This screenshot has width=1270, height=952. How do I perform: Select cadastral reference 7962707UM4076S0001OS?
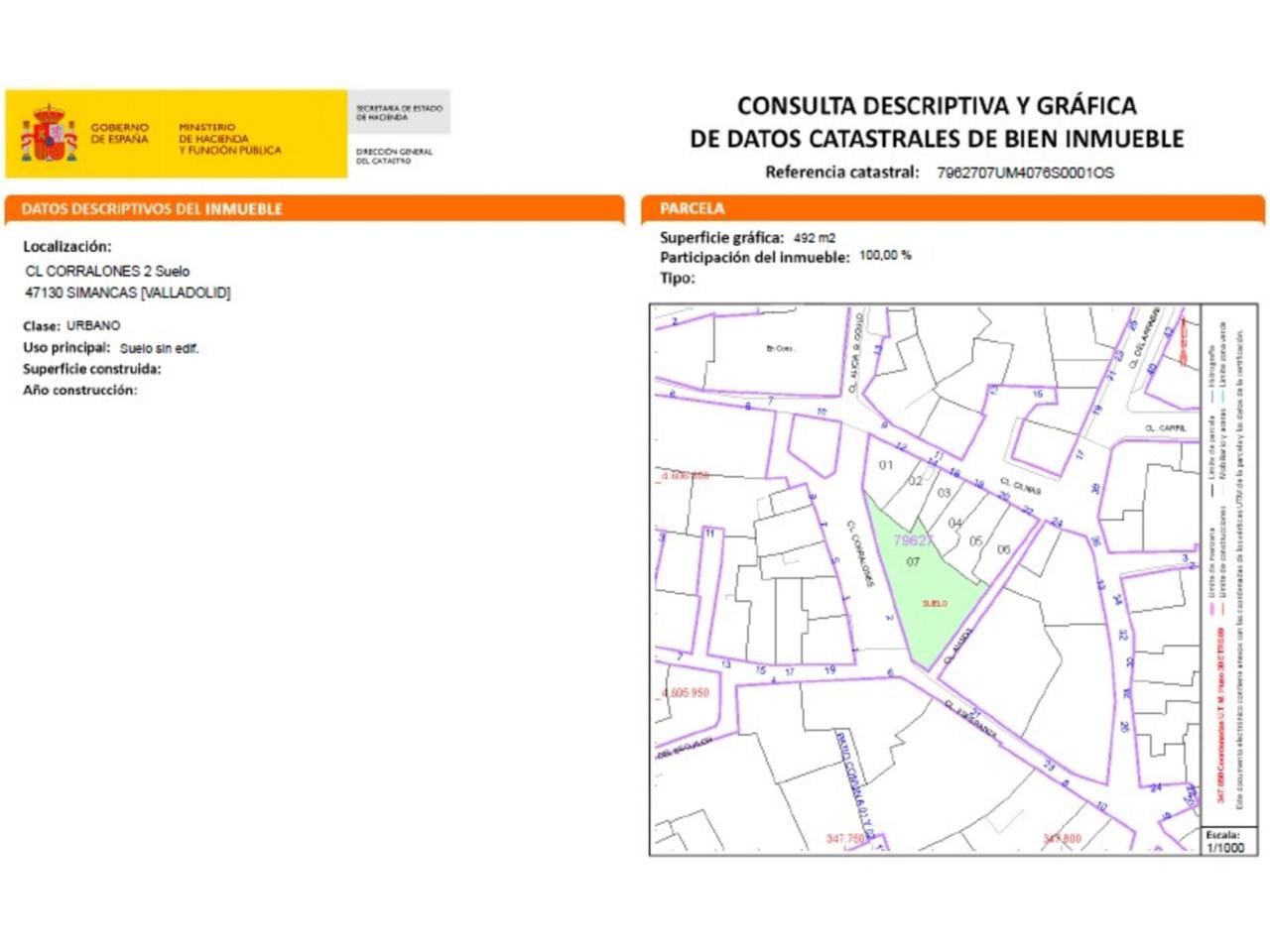[x=1025, y=173]
